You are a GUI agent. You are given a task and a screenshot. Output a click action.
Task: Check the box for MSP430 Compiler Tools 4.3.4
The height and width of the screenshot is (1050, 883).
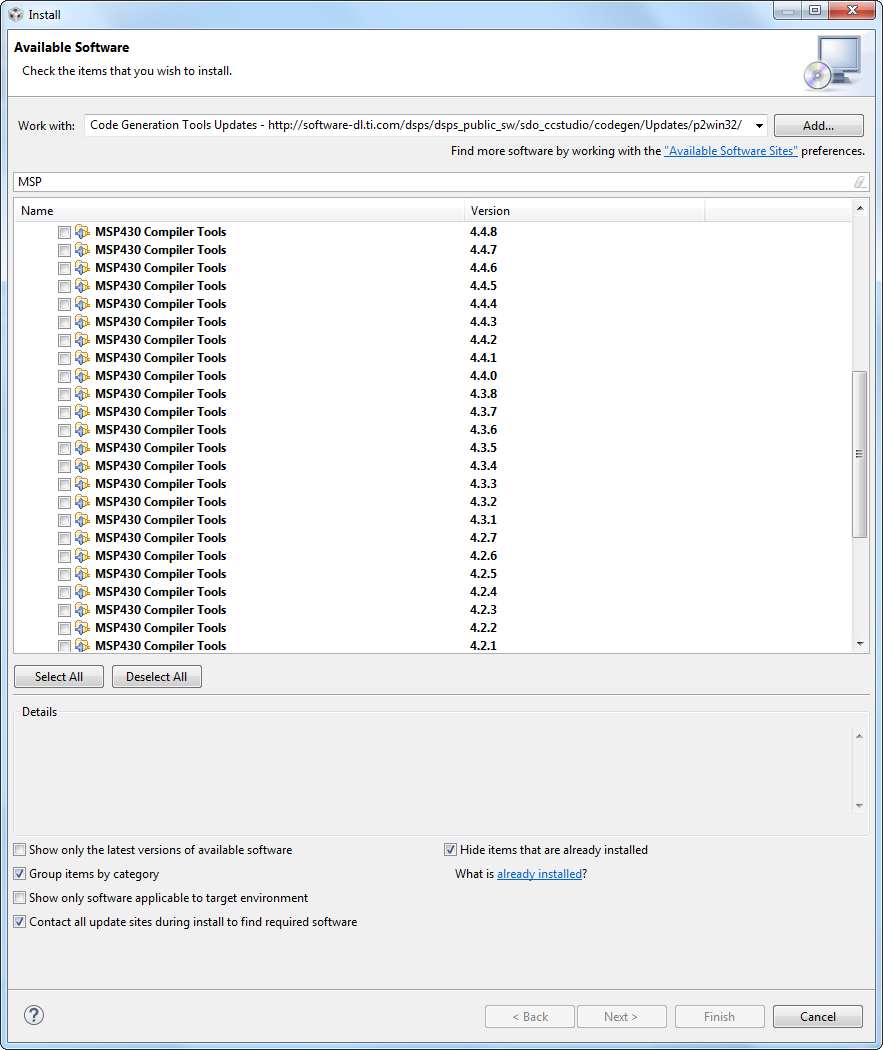point(64,467)
